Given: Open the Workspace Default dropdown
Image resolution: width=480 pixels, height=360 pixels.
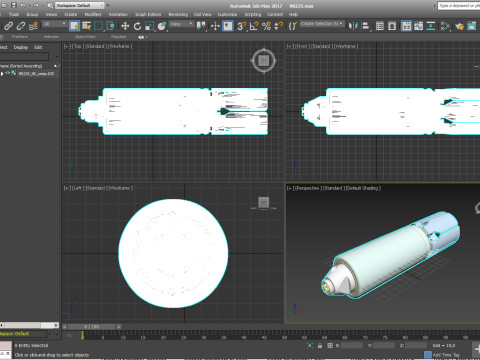Looking at the screenshot, I should (80, 5).
